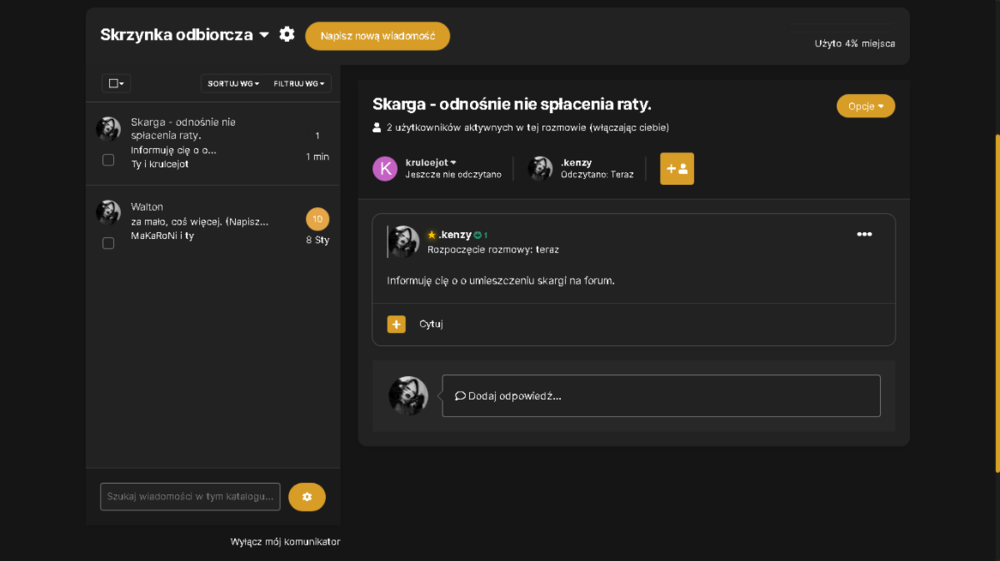Click Wyłącz mój komunikator link

coord(285,542)
